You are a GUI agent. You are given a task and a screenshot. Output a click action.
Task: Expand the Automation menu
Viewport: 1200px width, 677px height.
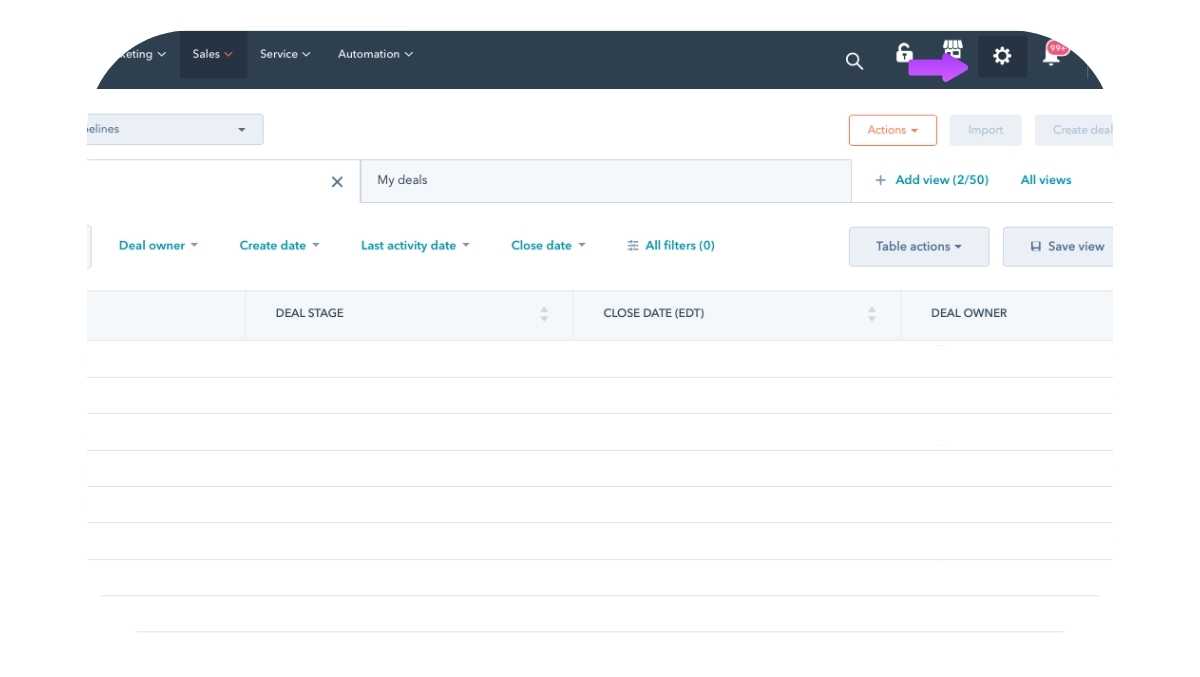pyautogui.click(x=375, y=54)
